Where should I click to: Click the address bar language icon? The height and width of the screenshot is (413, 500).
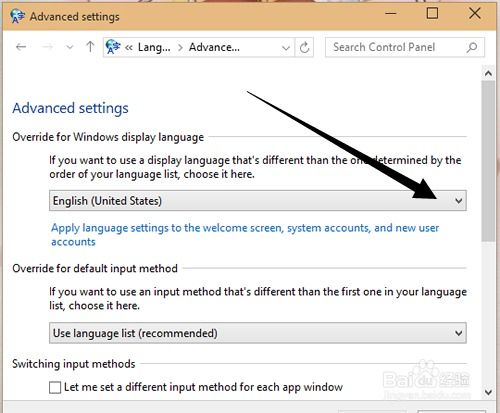tap(113, 47)
